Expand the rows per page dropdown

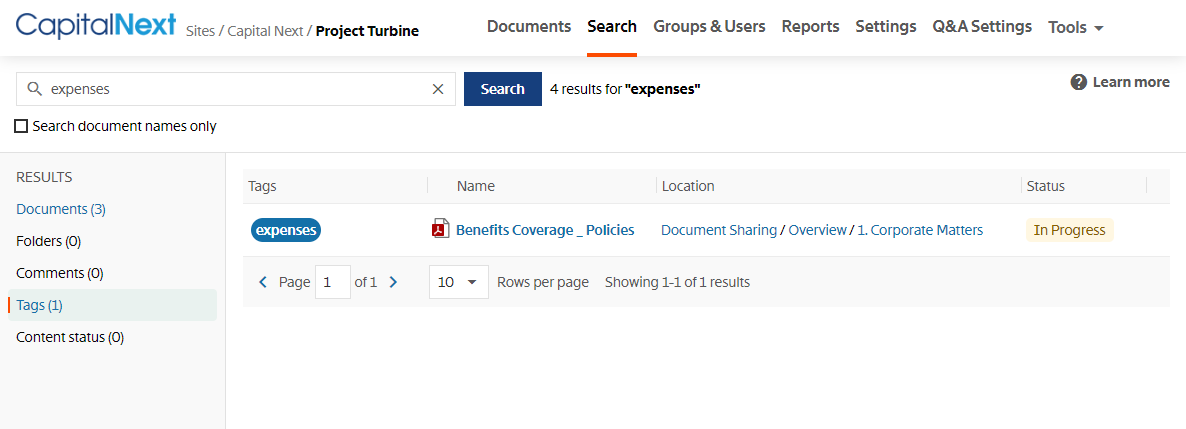(x=458, y=282)
